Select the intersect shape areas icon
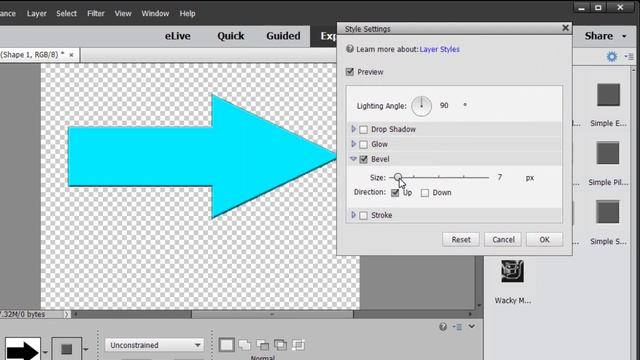 tap(280, 345)
